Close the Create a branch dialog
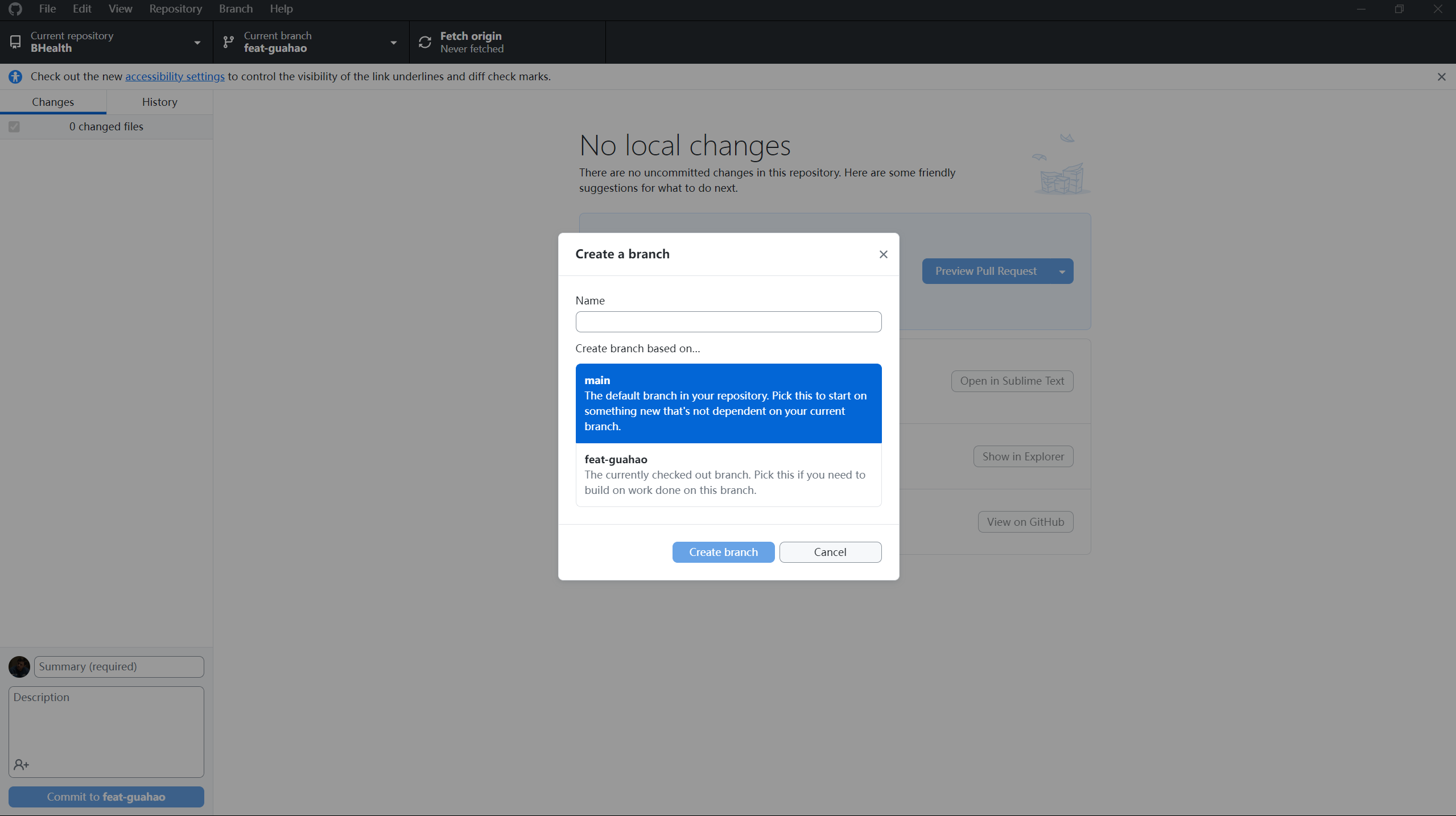This screenshot has width=1456, height=816. pyautogui.click(x=883, y=254)
